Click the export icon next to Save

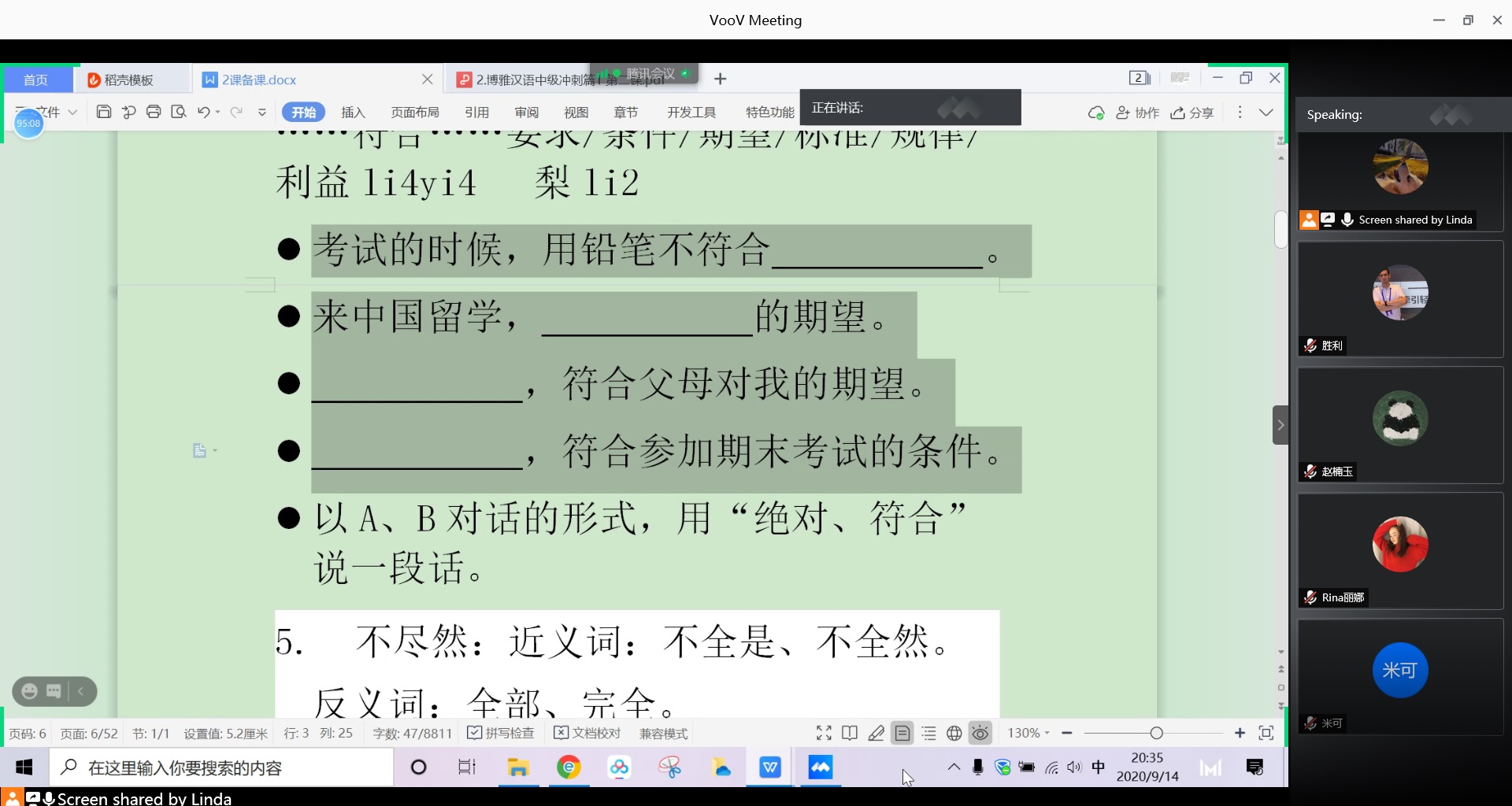(x=128, y=112)
